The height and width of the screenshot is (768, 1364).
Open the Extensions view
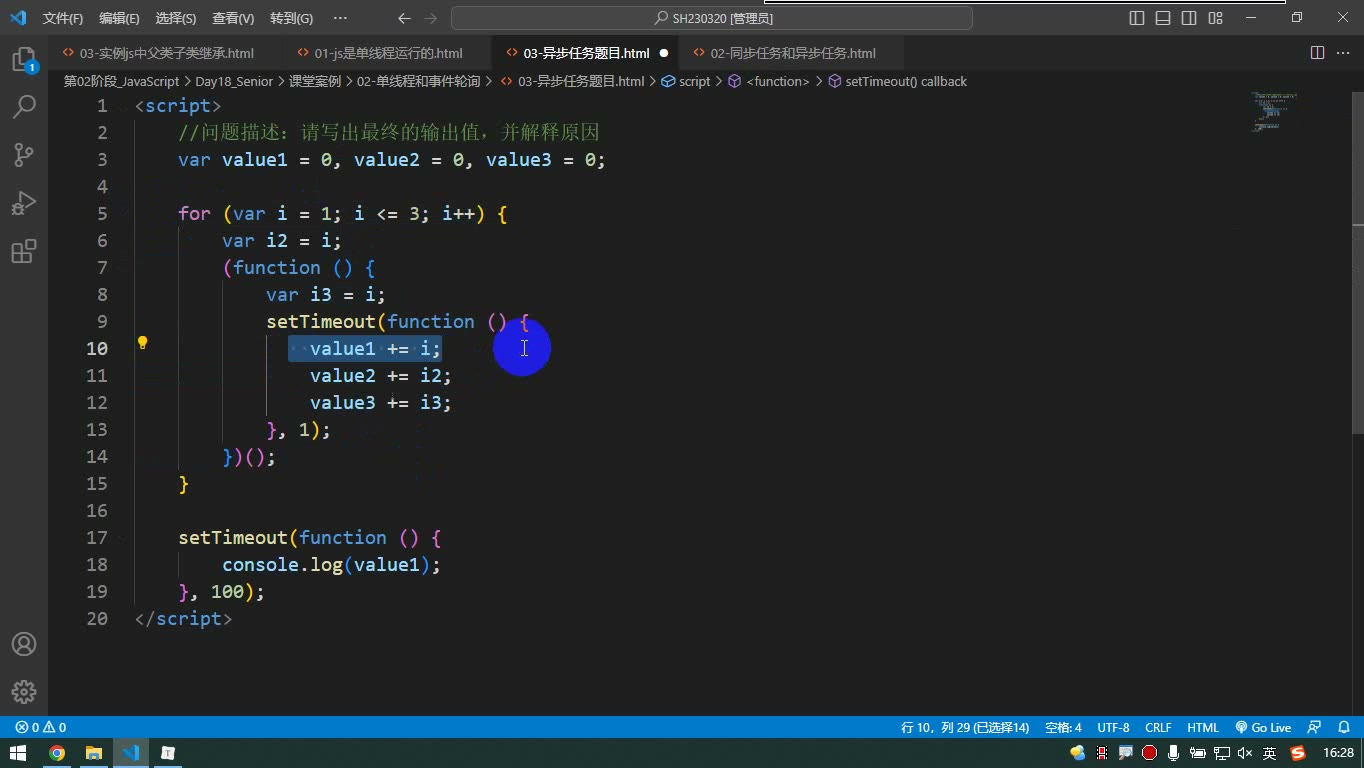(x=24, y=251)
